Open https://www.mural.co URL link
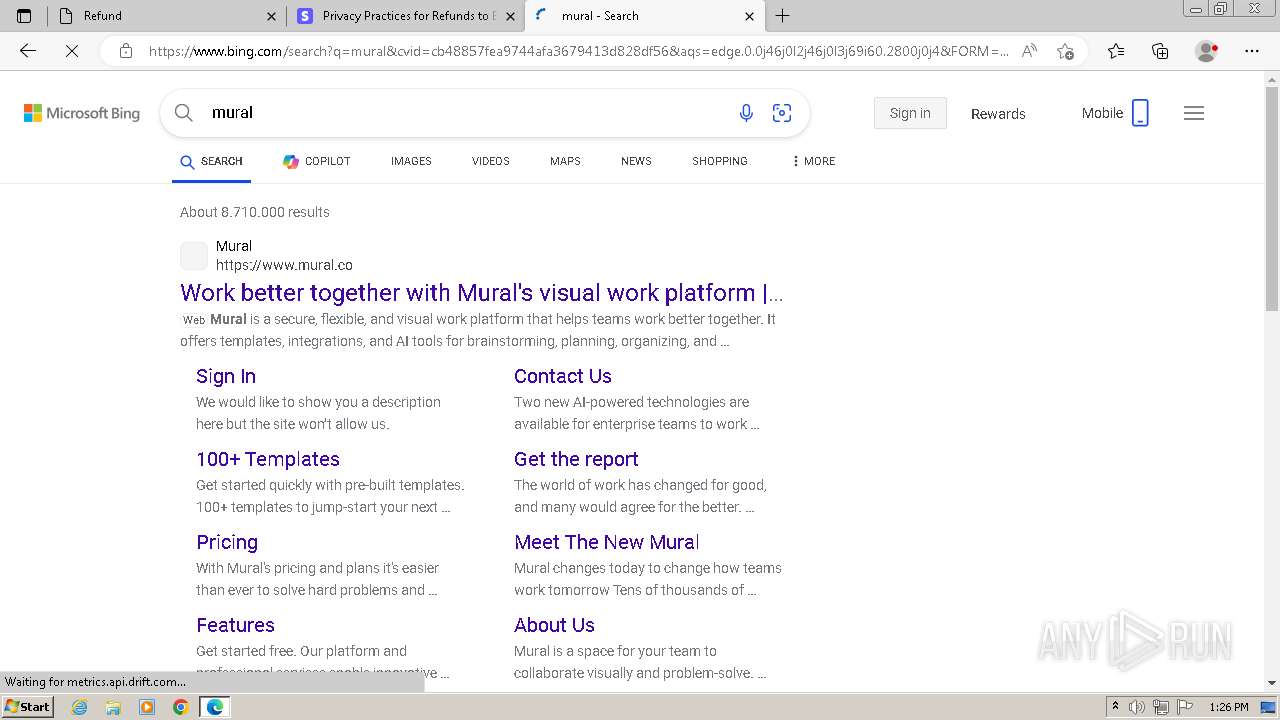 pos(284,265)
